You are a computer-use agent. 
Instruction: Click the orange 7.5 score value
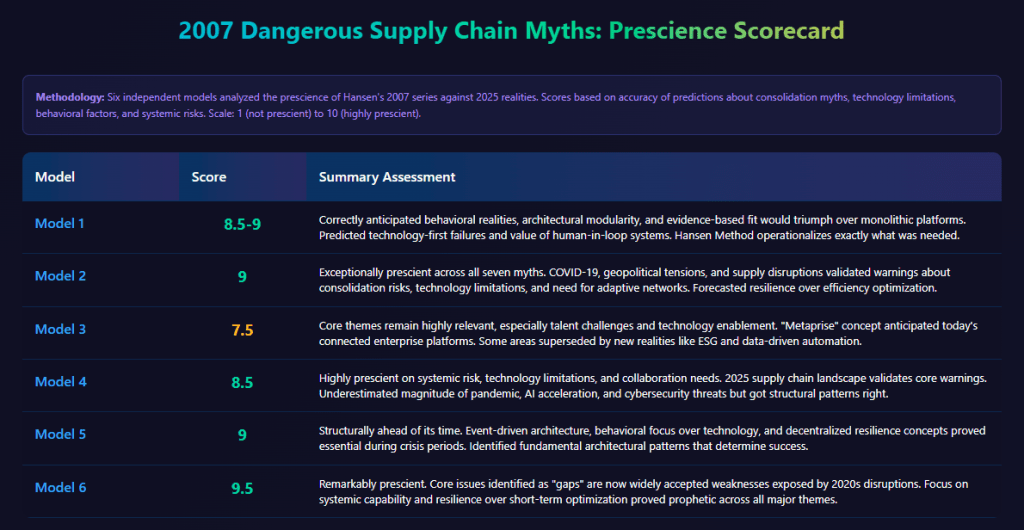point(242,330)
